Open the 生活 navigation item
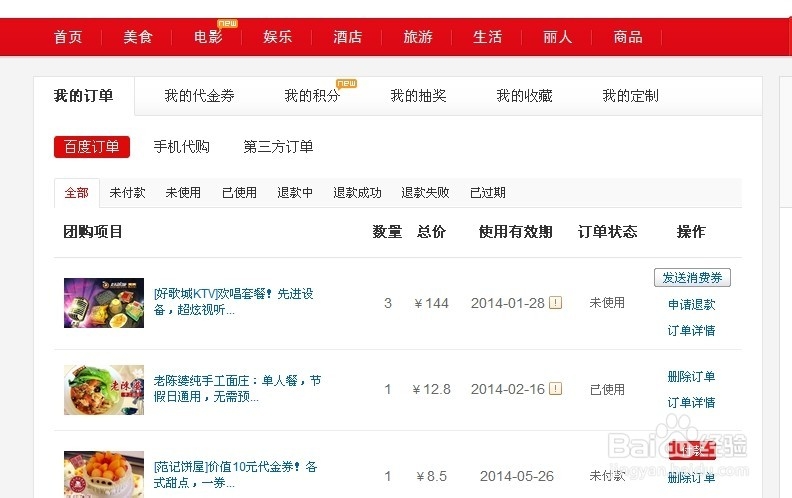This screenshot has height=498, width=792. click(x=487, y=37)
